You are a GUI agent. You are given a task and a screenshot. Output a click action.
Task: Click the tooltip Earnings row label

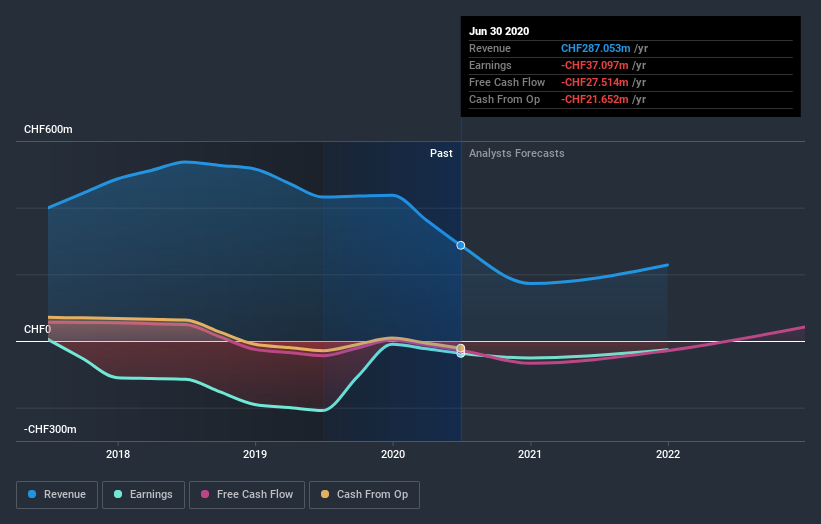490,65
